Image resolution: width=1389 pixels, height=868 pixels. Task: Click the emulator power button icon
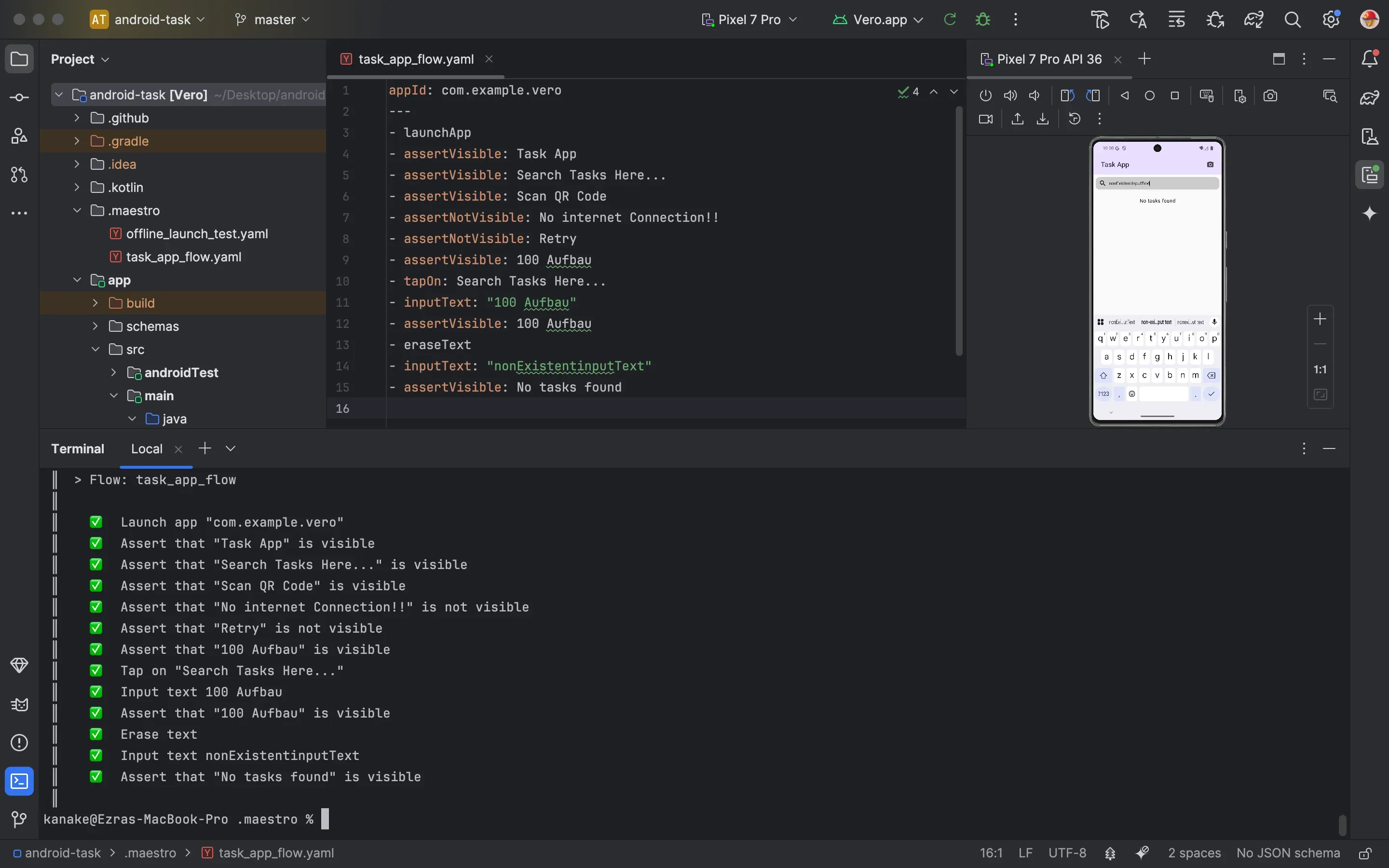click(x=985, y=96)
